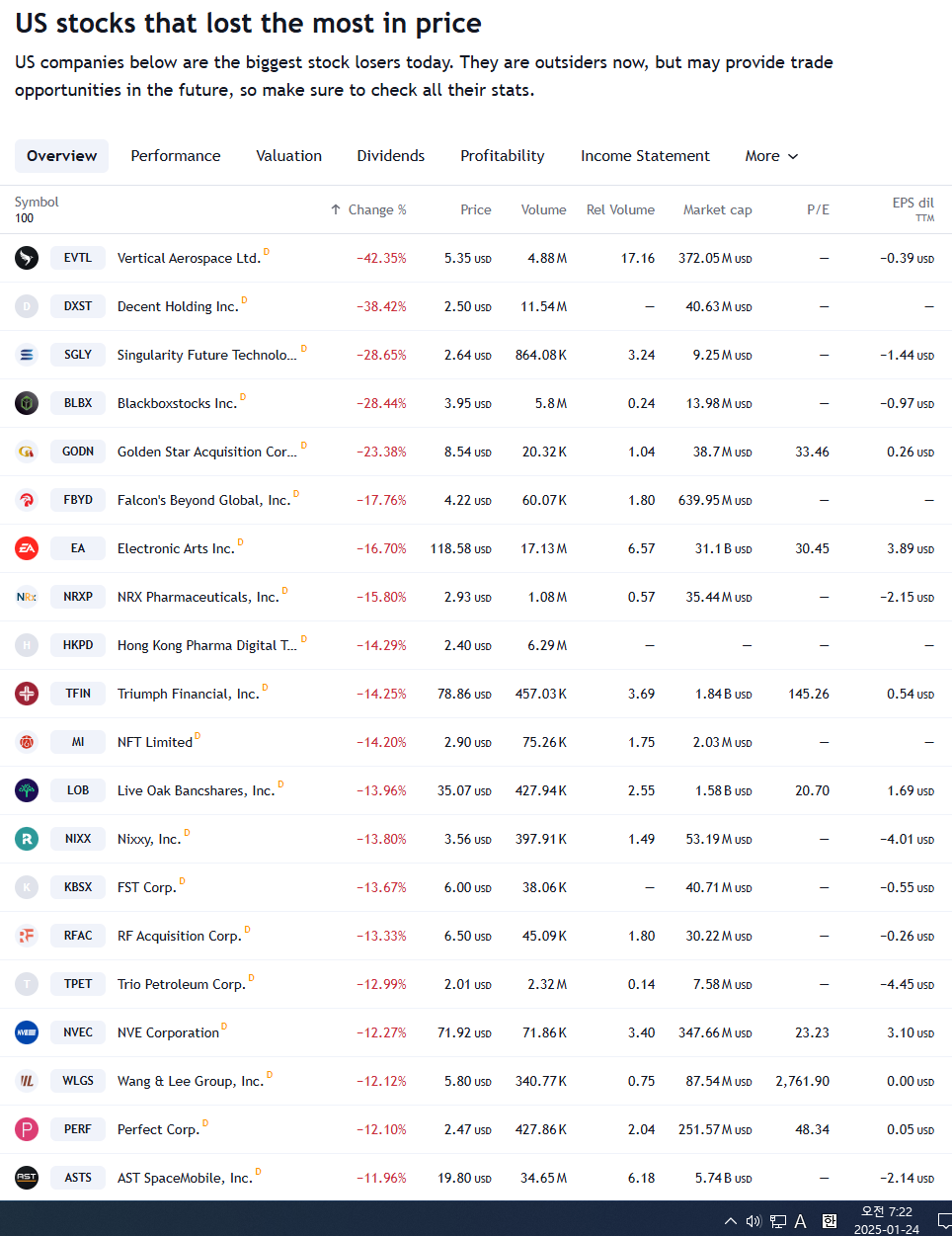The width and height of the screenshot is (952, 1236).
Task: Click the taskbar input language A indicator
Action: [801, 1221]
